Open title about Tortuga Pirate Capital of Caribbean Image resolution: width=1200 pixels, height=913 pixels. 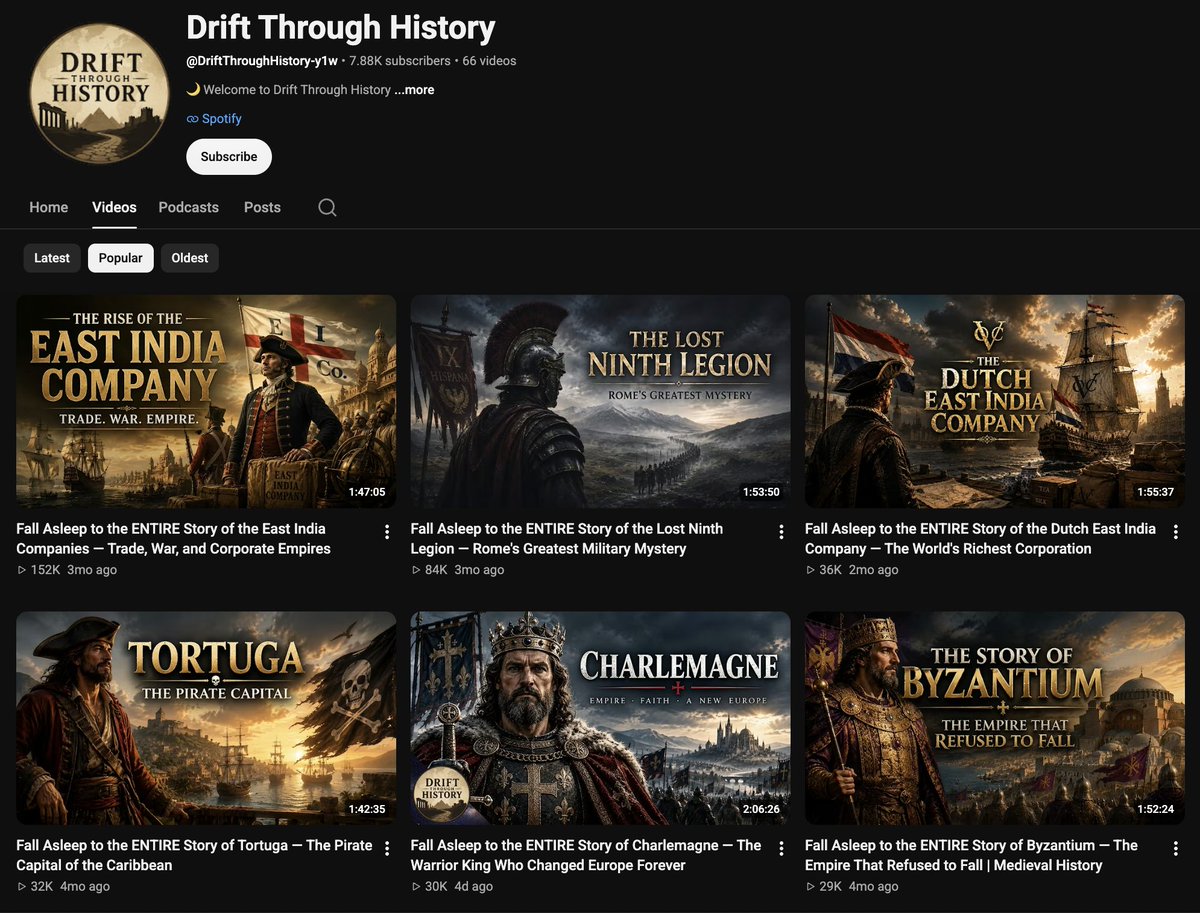(x=194, y=855)
